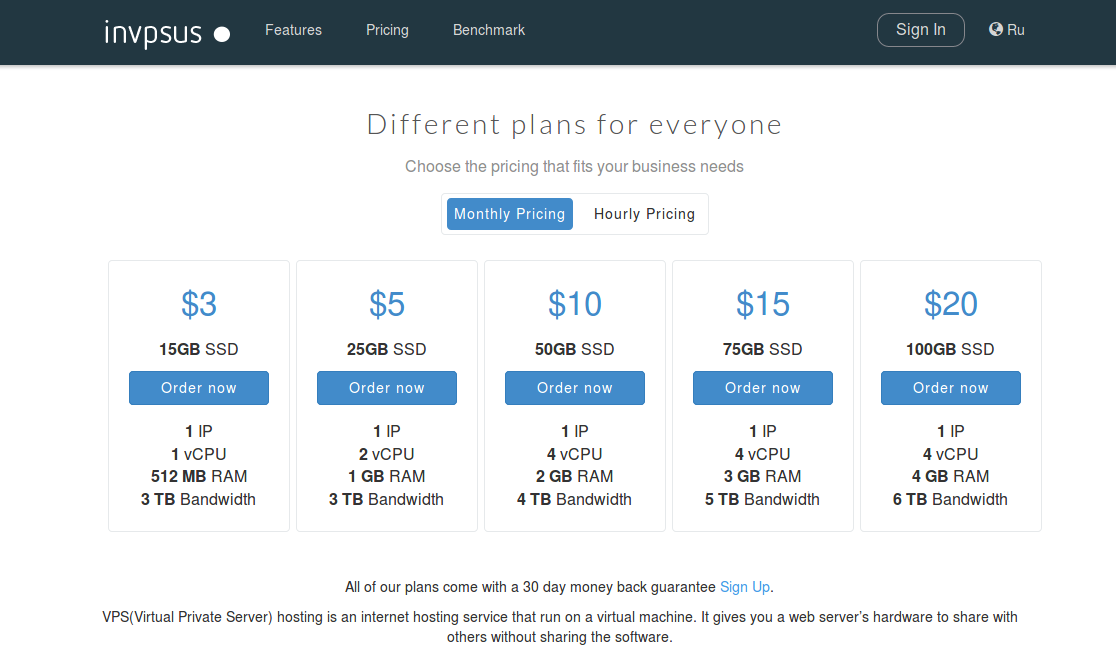The image size is (1116, 671).
Task: Order the $20 plan
Action: point(950,388)
